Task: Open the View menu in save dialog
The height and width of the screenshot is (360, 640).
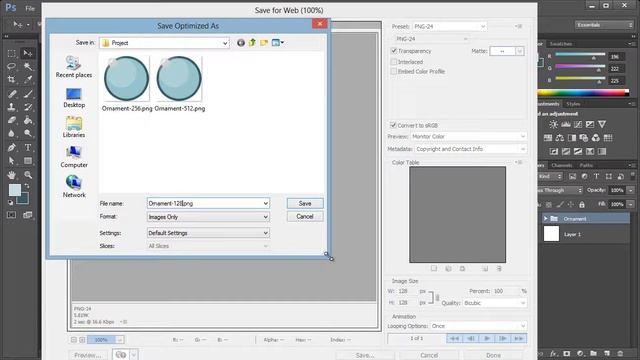Action: [278, 42]
